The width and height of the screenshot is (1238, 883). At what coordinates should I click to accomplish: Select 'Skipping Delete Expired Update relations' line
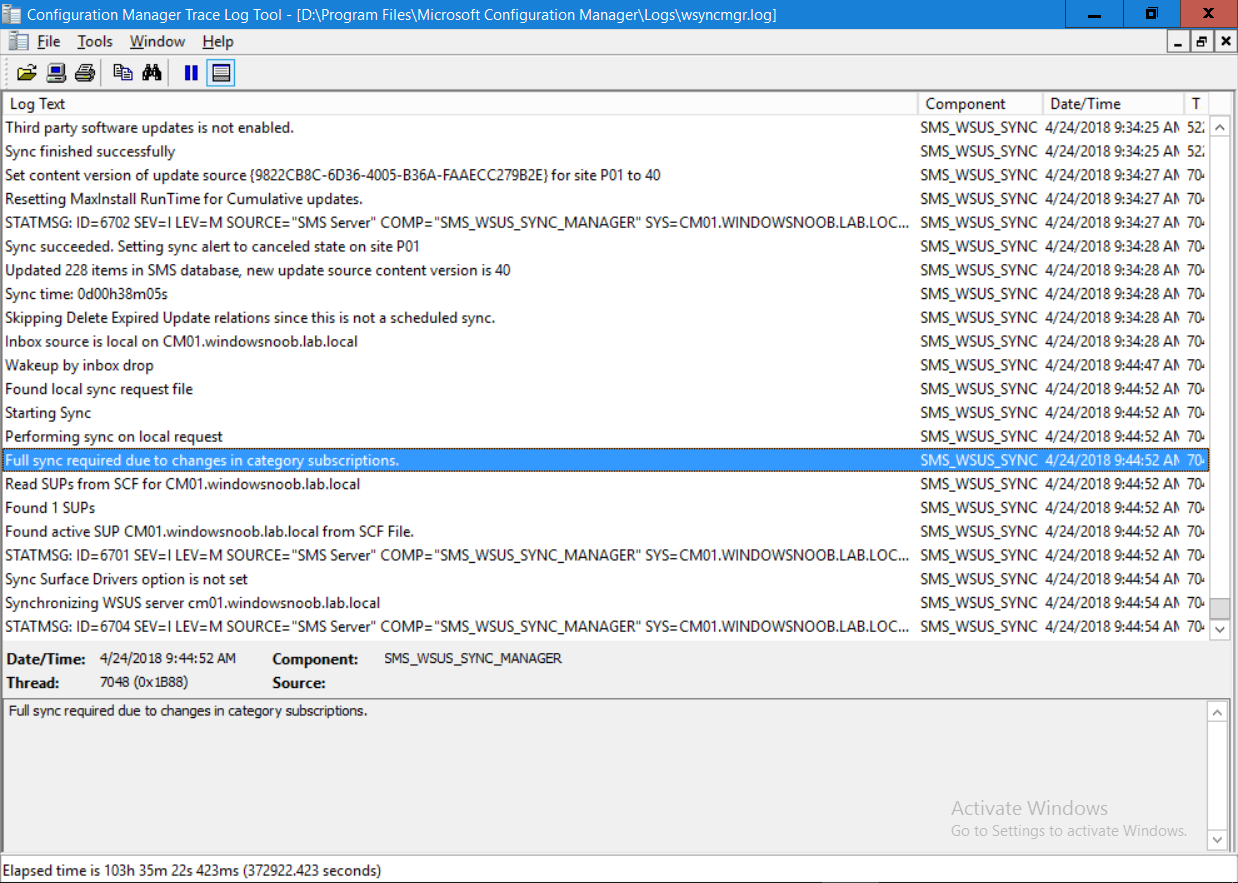pyautogui.click(x=606, y=318)
